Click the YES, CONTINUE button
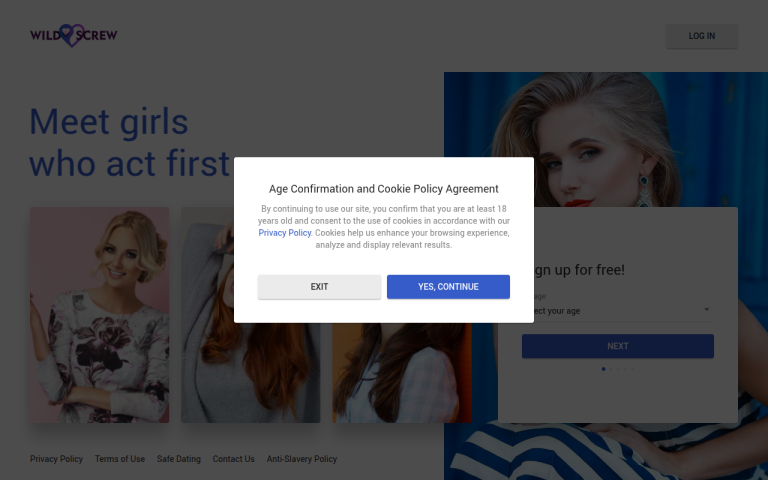This screenshot has height=480, width=768. (x=448, y=287)
